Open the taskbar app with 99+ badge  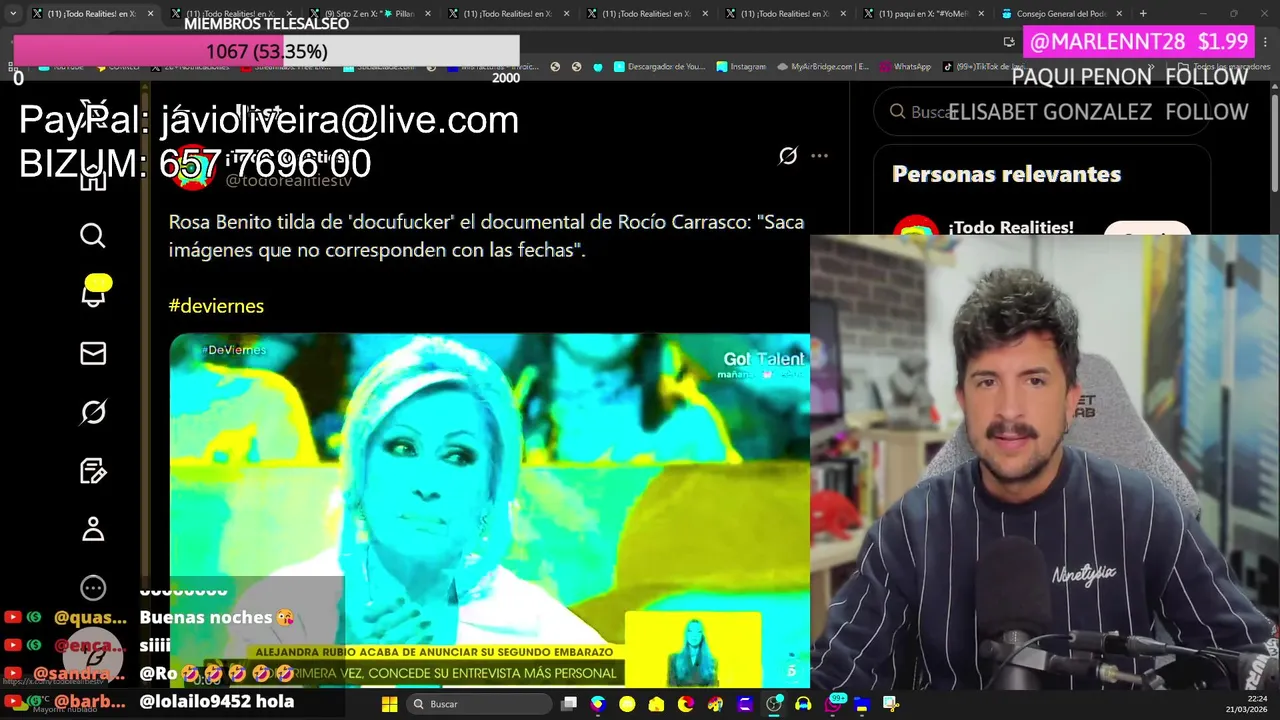pos(835,703)
